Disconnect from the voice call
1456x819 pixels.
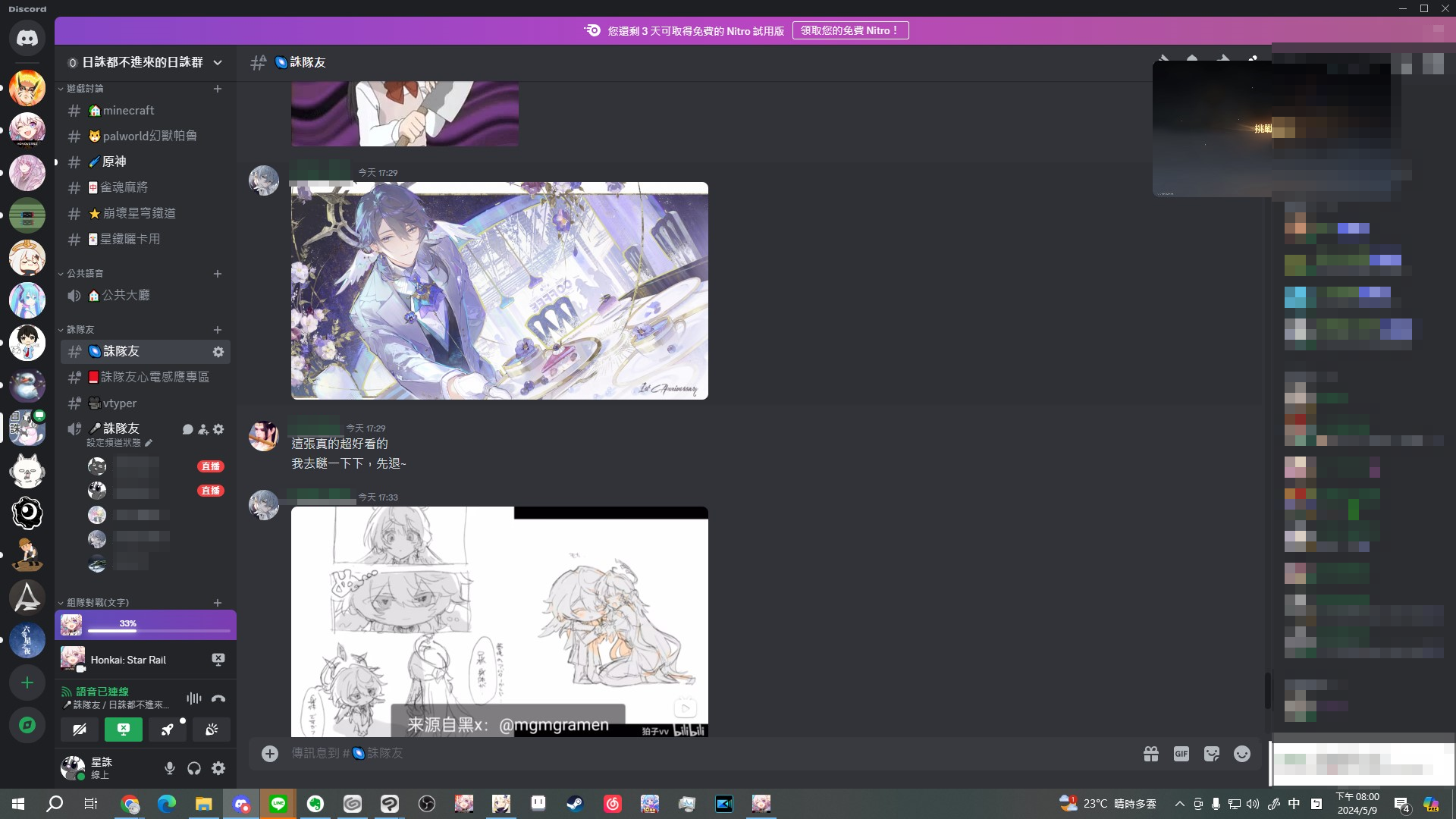pyautogui.click(x=218, y=698)
